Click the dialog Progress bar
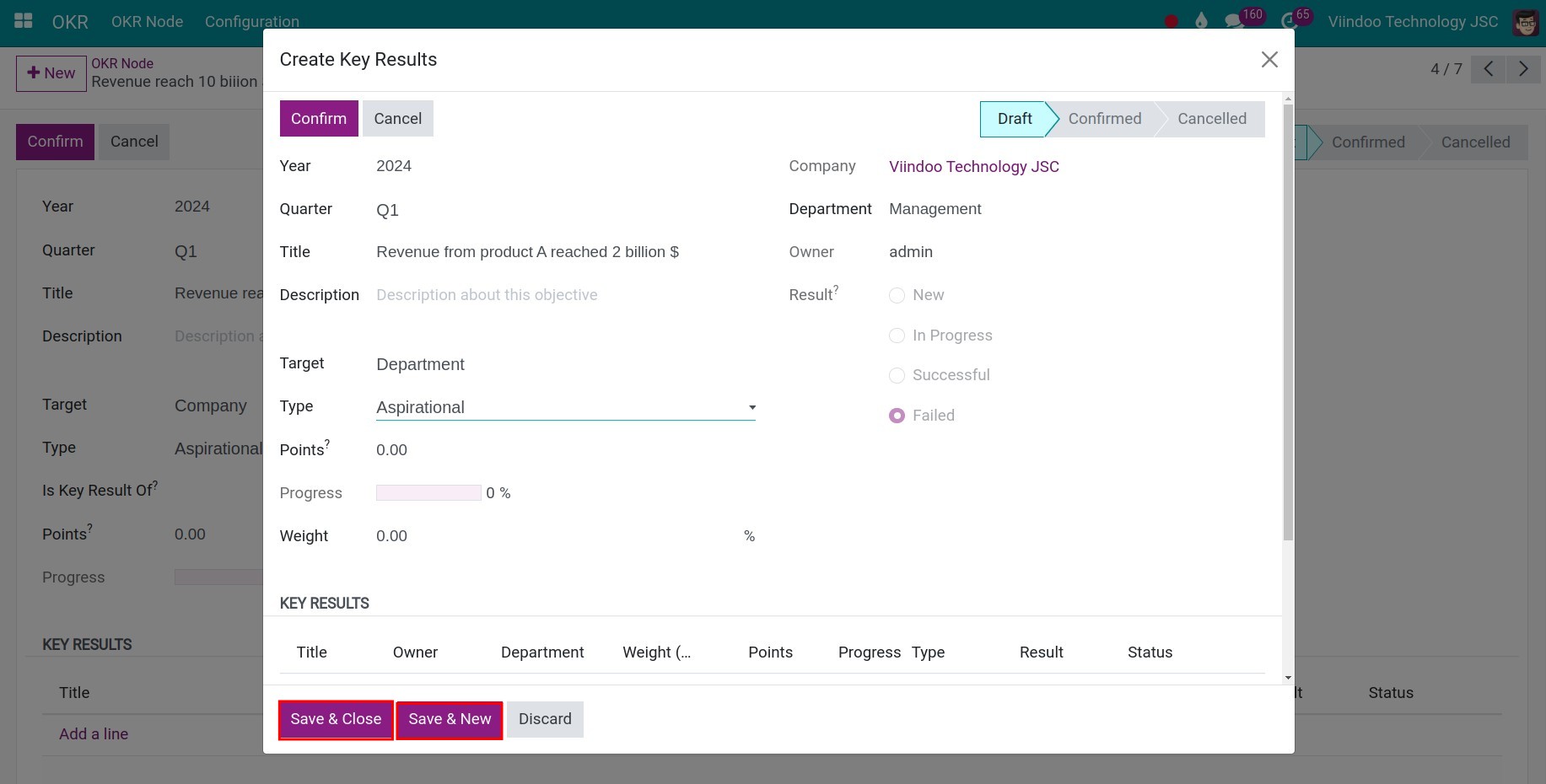The height and width of the screenshot is (784, 1546). (x=428, y=493)
